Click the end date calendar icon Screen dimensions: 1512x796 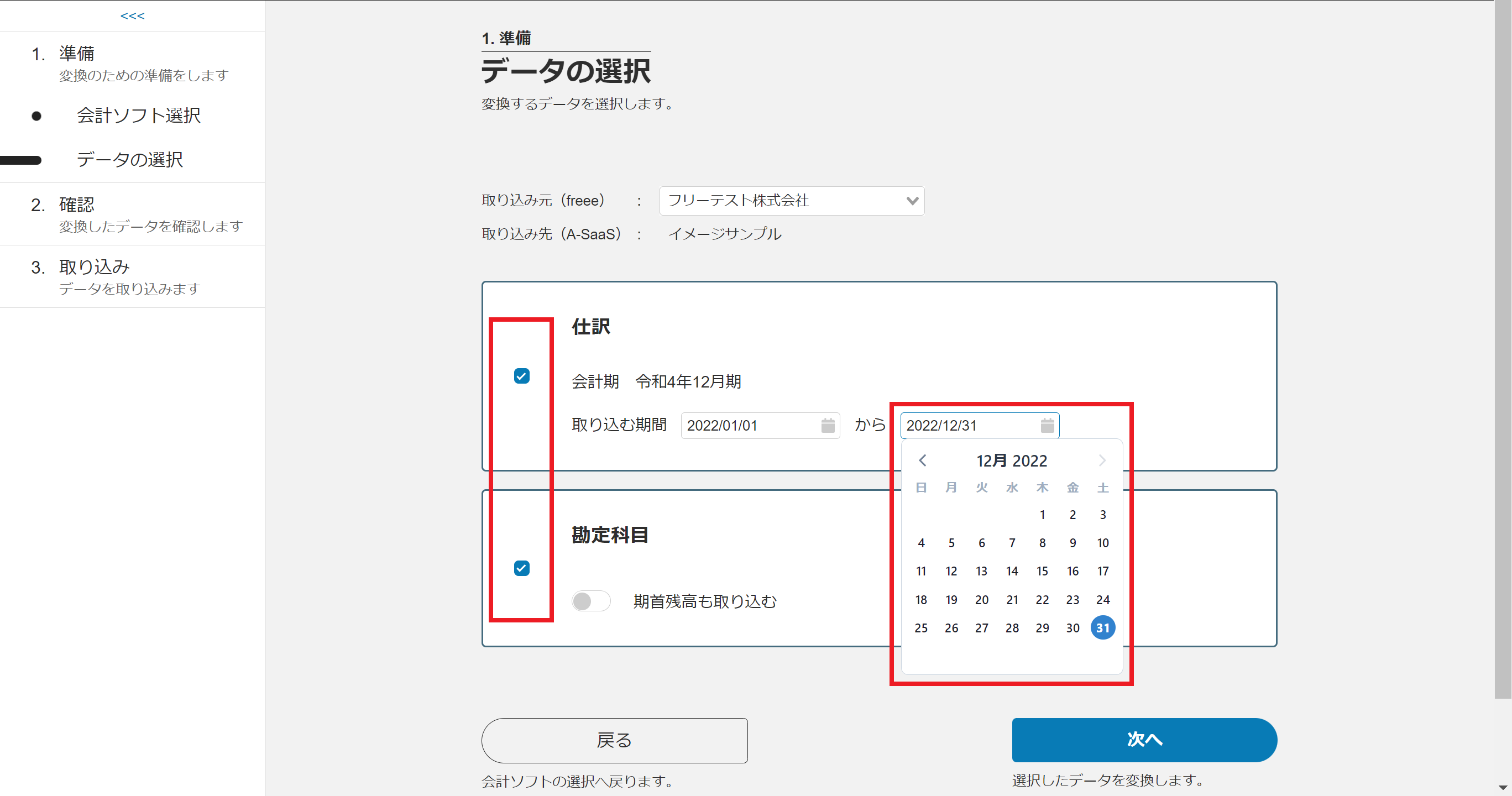[1047, 426]
